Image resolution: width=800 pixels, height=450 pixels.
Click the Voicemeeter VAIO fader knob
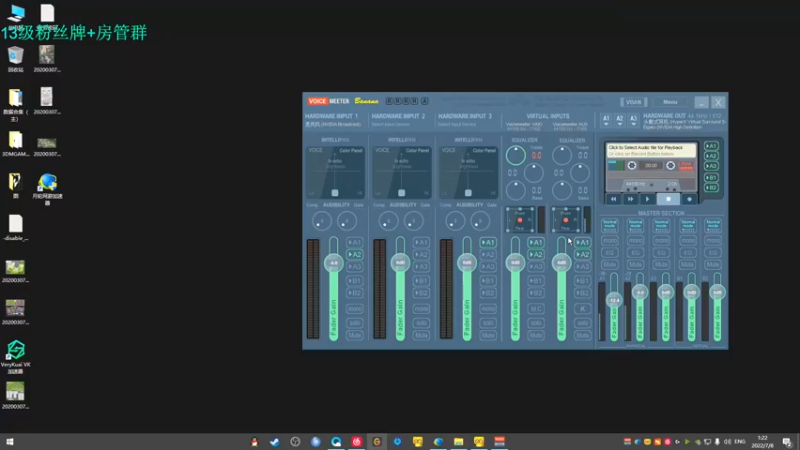click(515, 263)
